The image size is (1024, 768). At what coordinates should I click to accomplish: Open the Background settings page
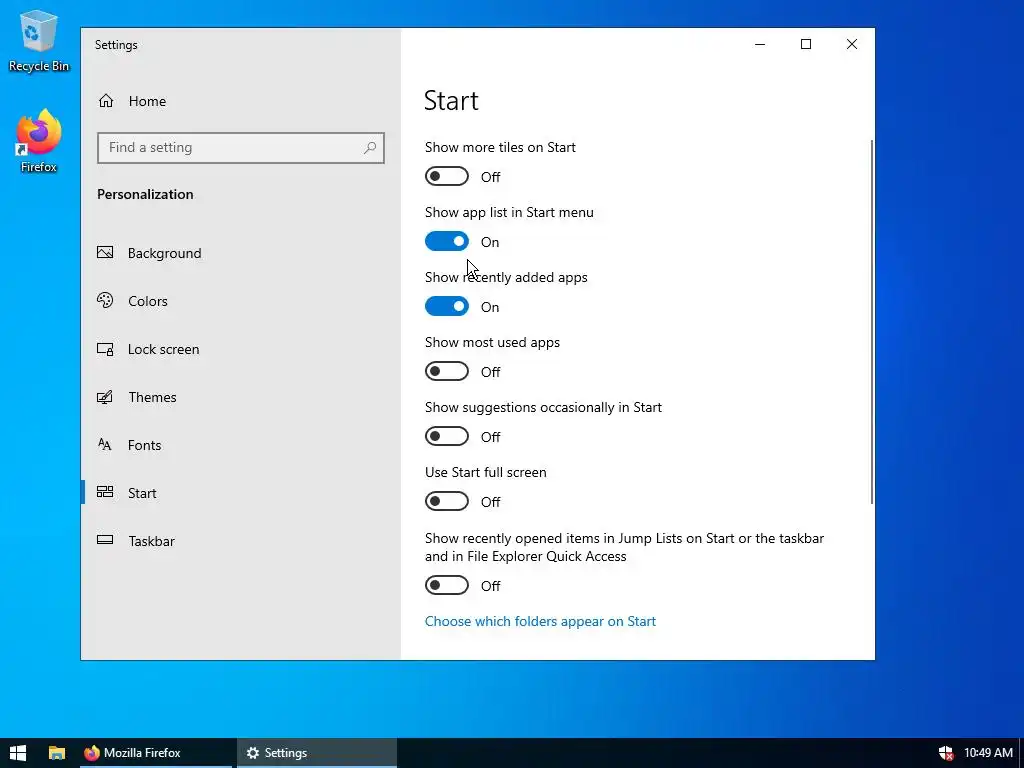point(240,253)
